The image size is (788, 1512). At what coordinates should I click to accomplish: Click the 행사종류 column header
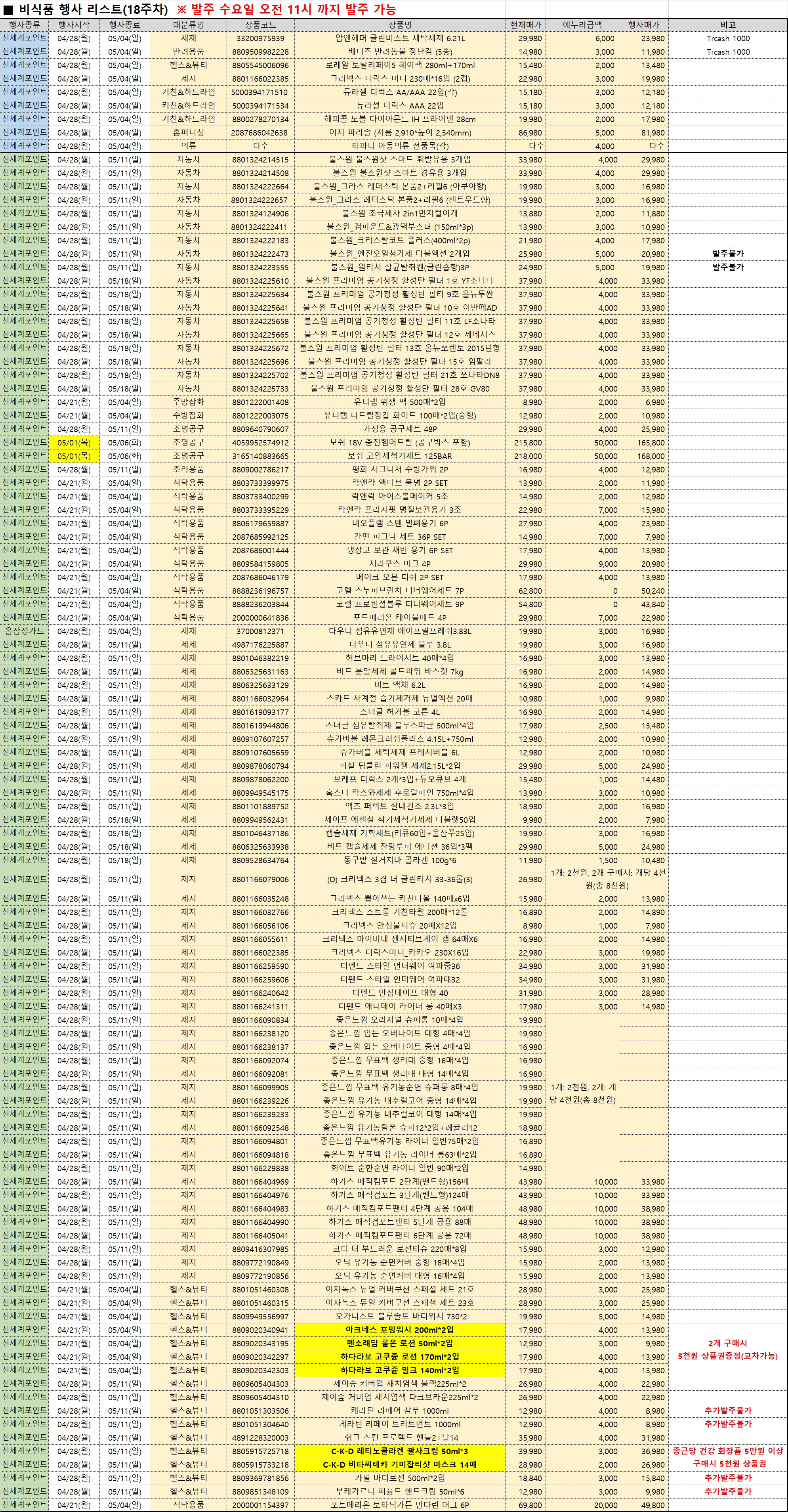[24, 25]
